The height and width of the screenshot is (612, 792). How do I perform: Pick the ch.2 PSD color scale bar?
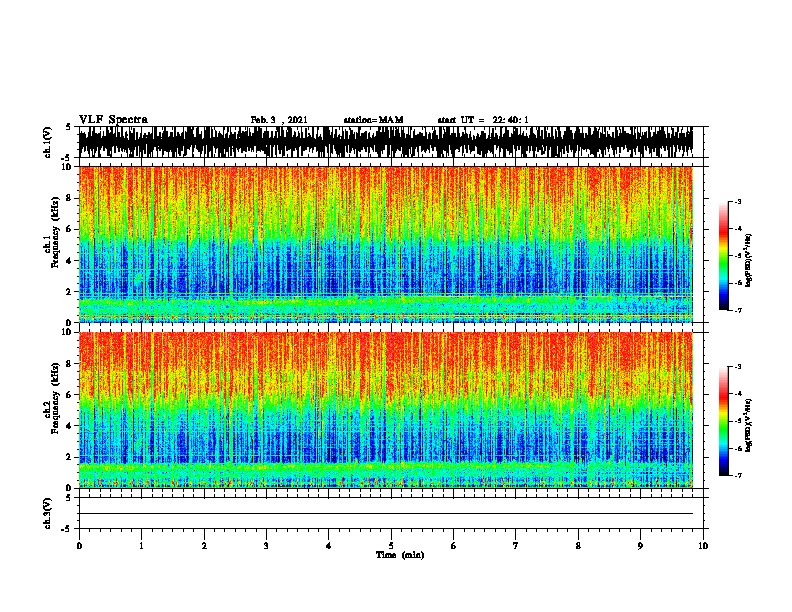[724, 421]
